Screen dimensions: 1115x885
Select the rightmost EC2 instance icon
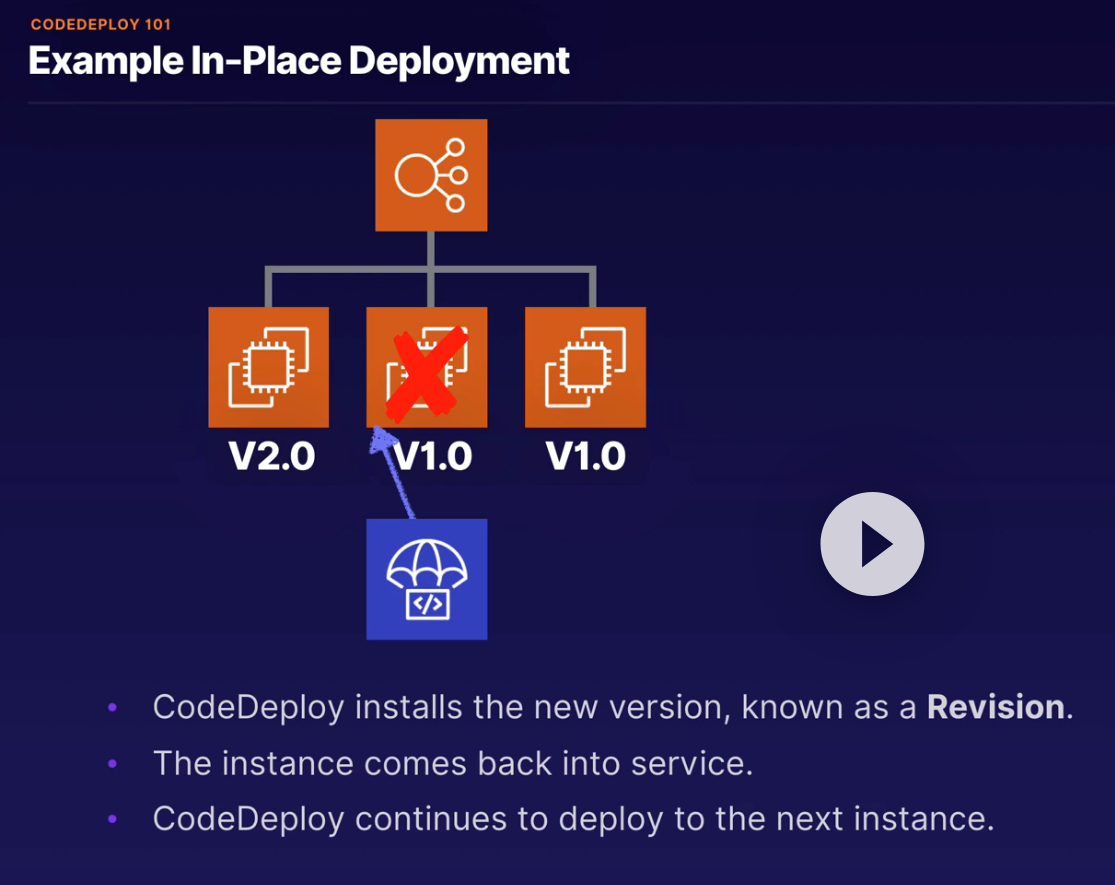[x=585, y=367]
